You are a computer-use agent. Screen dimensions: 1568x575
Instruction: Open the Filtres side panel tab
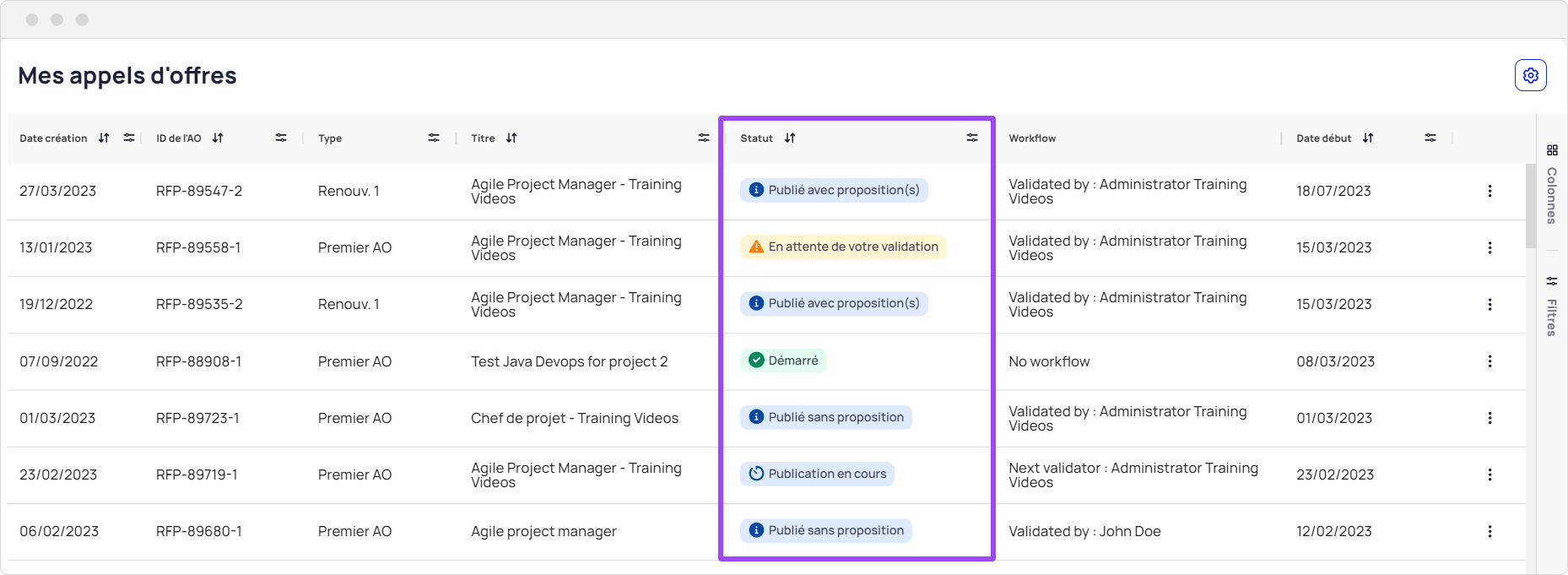click(x=1552, y=307)
